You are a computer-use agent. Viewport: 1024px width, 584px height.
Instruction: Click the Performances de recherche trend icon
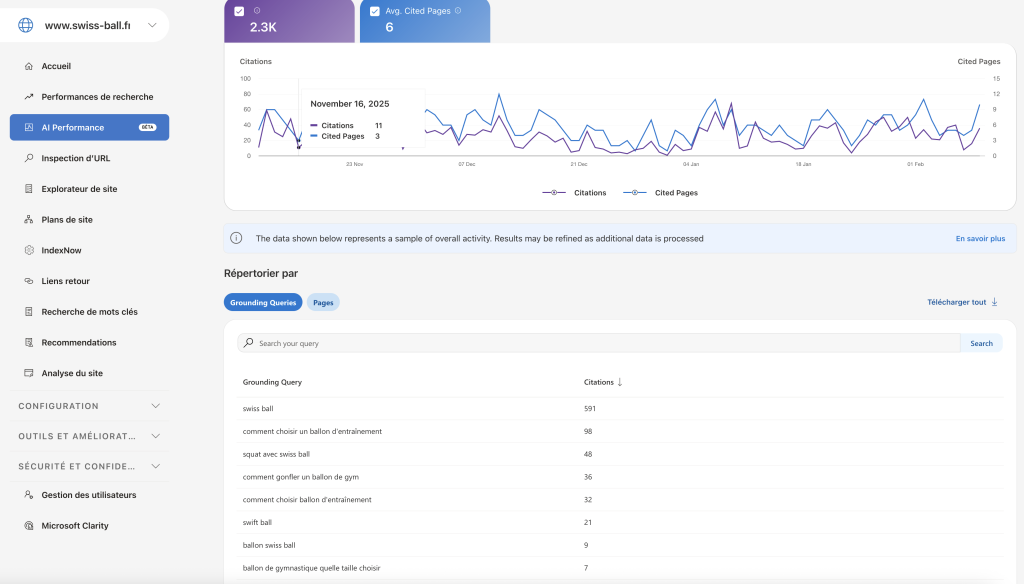click(29, 97)
